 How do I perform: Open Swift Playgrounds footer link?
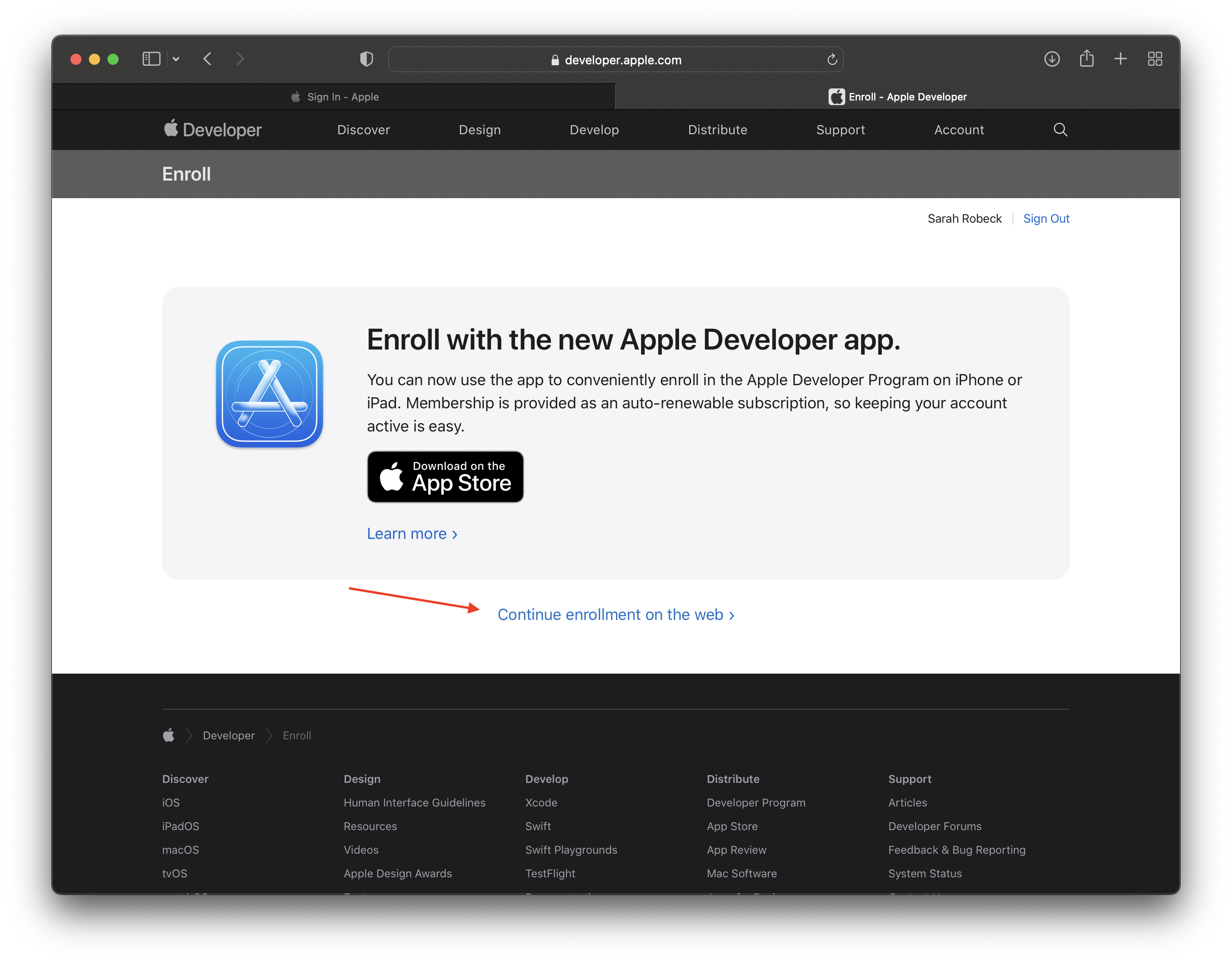coord(572,850)
